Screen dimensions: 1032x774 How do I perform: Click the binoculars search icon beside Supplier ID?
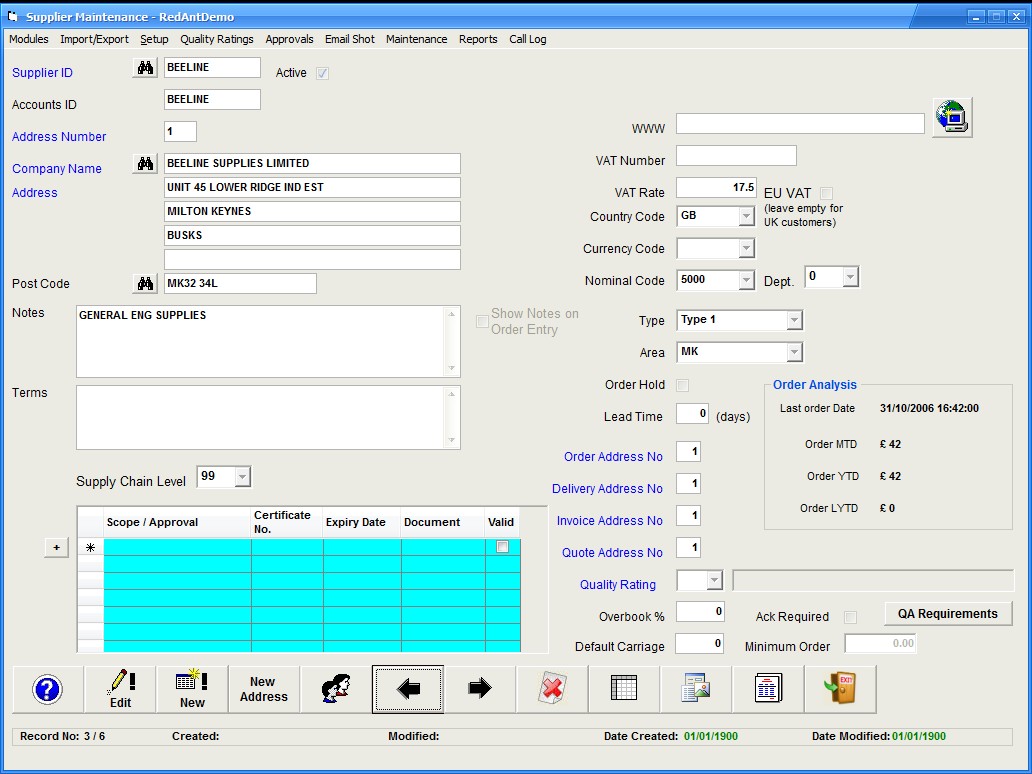pyautogui.click(x=145, y=68)
